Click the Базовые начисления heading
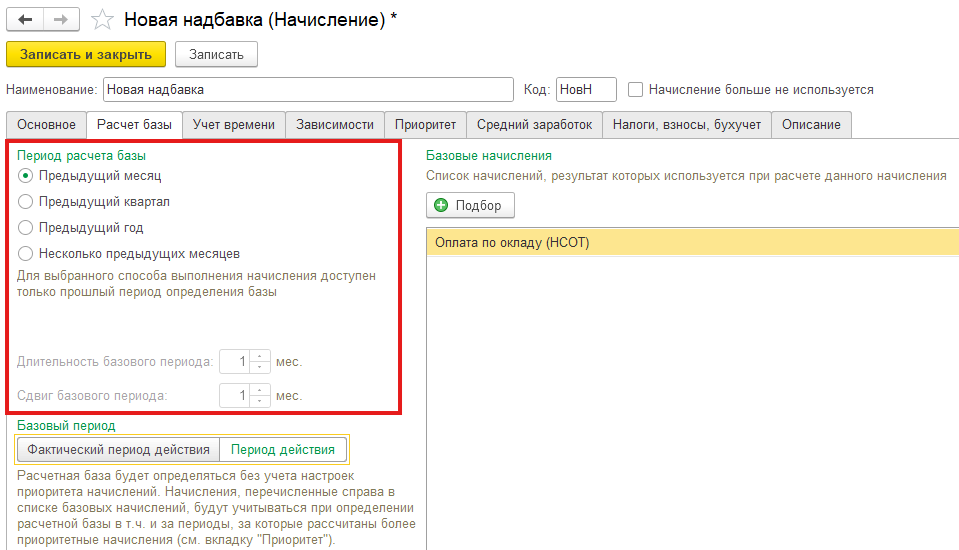The image size is (959, 550). point(489,155)
